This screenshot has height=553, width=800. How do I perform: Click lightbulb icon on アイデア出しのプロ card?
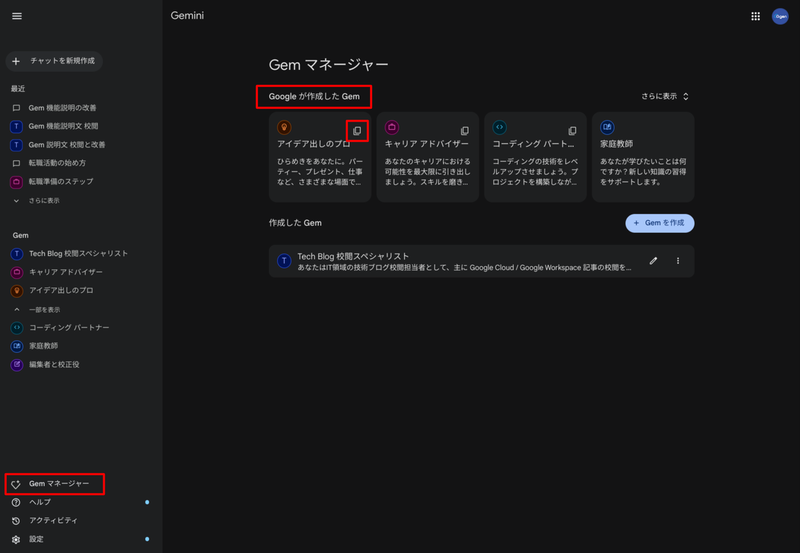coord(284,127)
